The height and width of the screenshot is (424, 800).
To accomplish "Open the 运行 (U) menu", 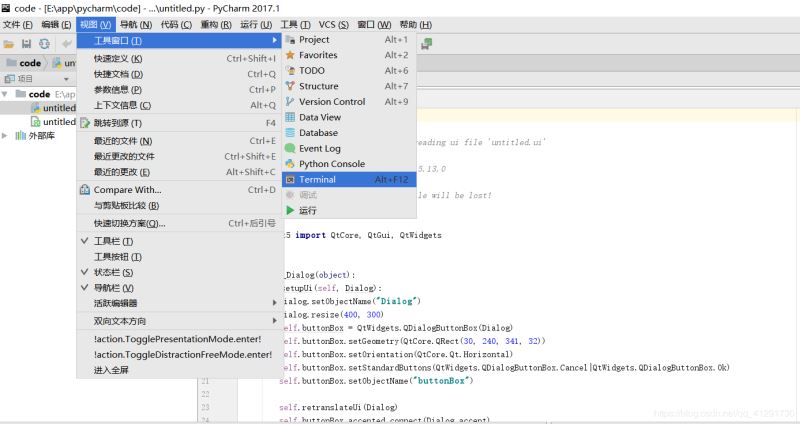I will point(256,24).
